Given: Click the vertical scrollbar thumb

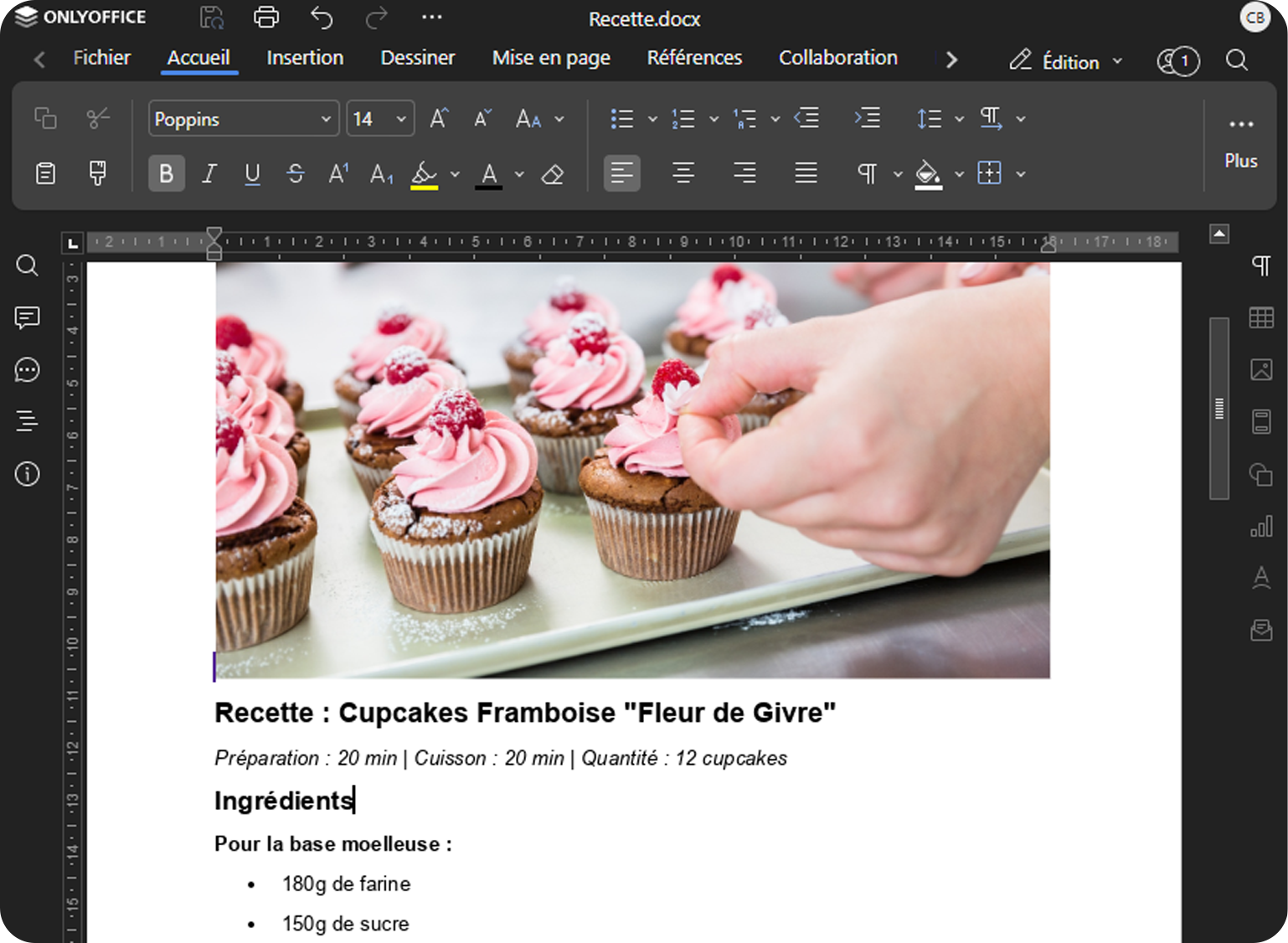Looking at the screenshot, I should 1218,409.
